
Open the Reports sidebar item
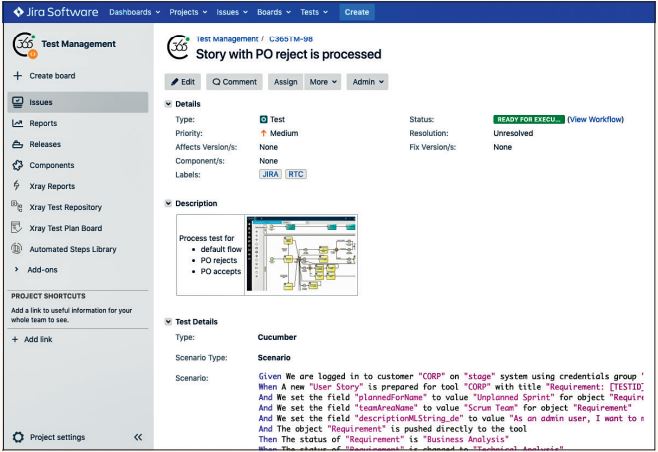pos(43,123)
